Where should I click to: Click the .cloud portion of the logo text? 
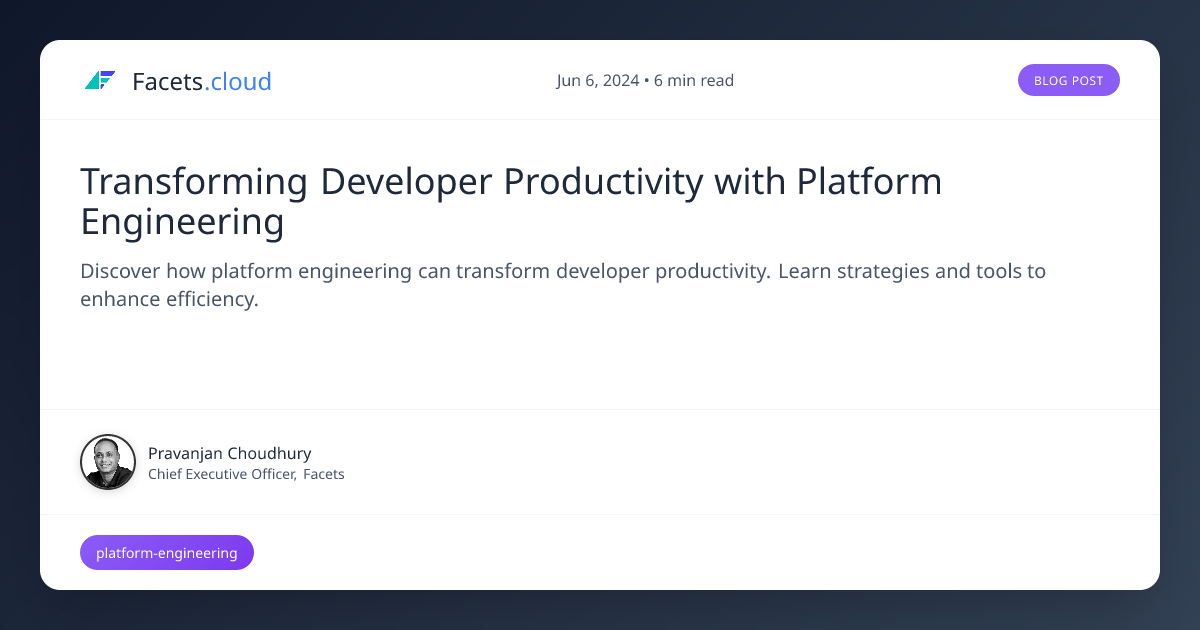239,81
